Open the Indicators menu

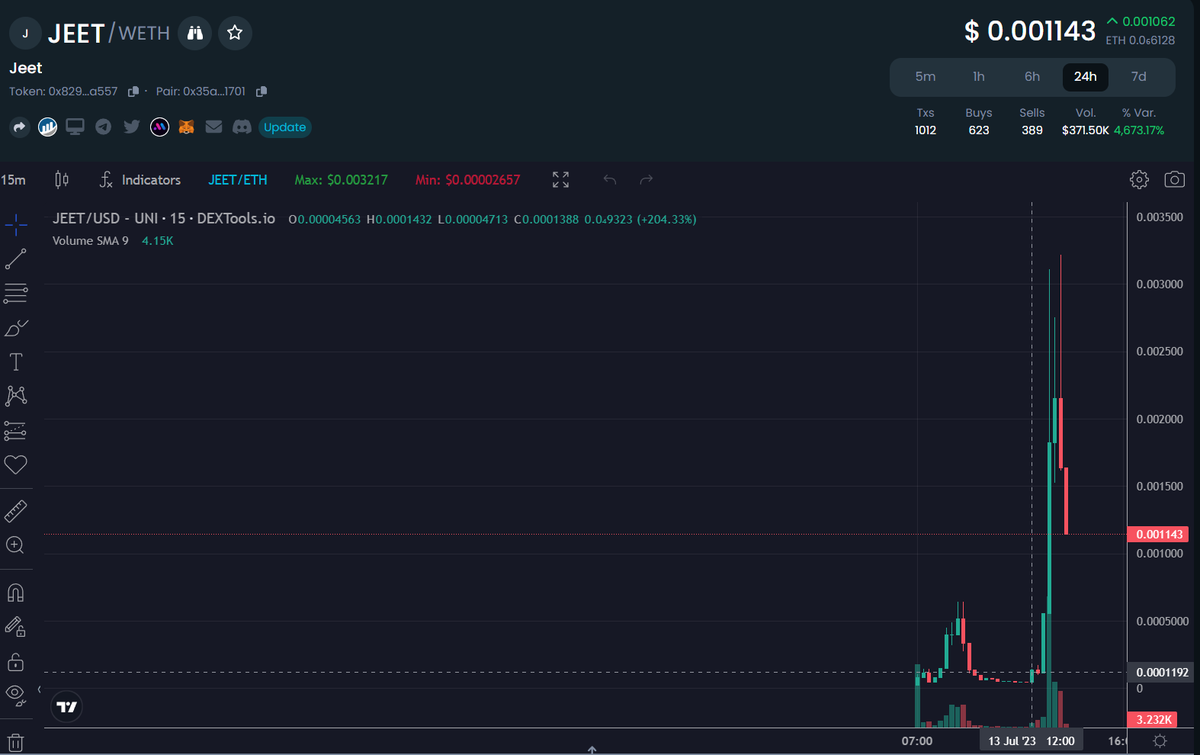click(x=140, y=180)
